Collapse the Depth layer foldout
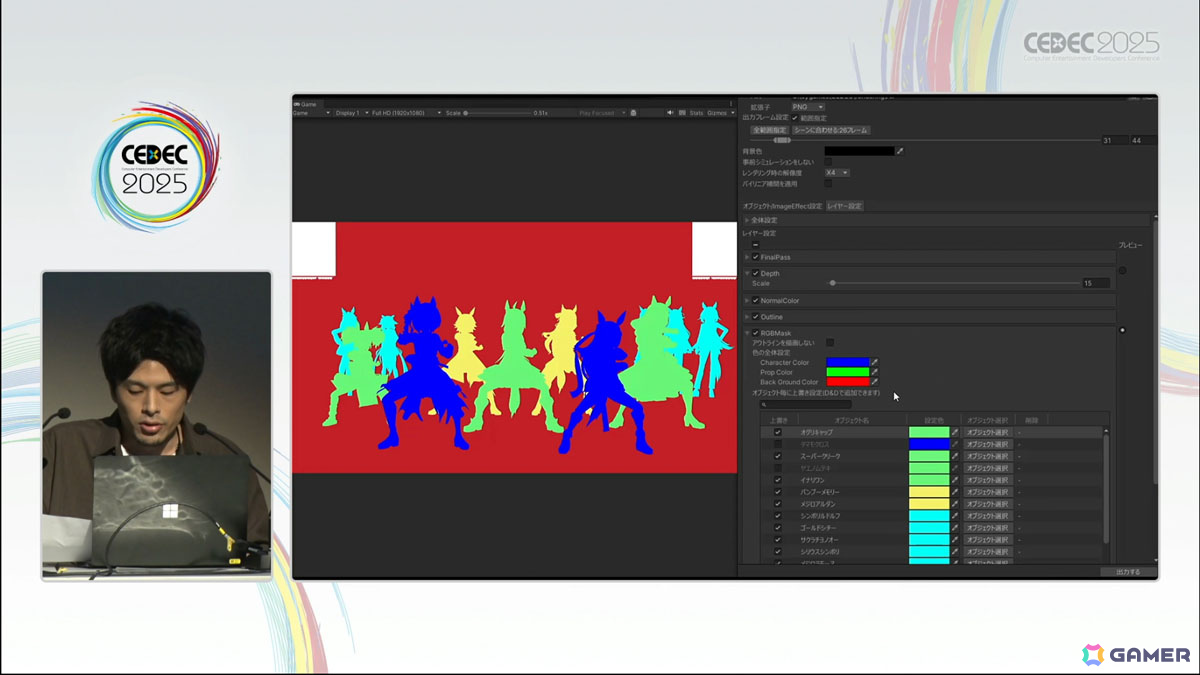The height and width of the screenshot is (675, 1200). 747,273
